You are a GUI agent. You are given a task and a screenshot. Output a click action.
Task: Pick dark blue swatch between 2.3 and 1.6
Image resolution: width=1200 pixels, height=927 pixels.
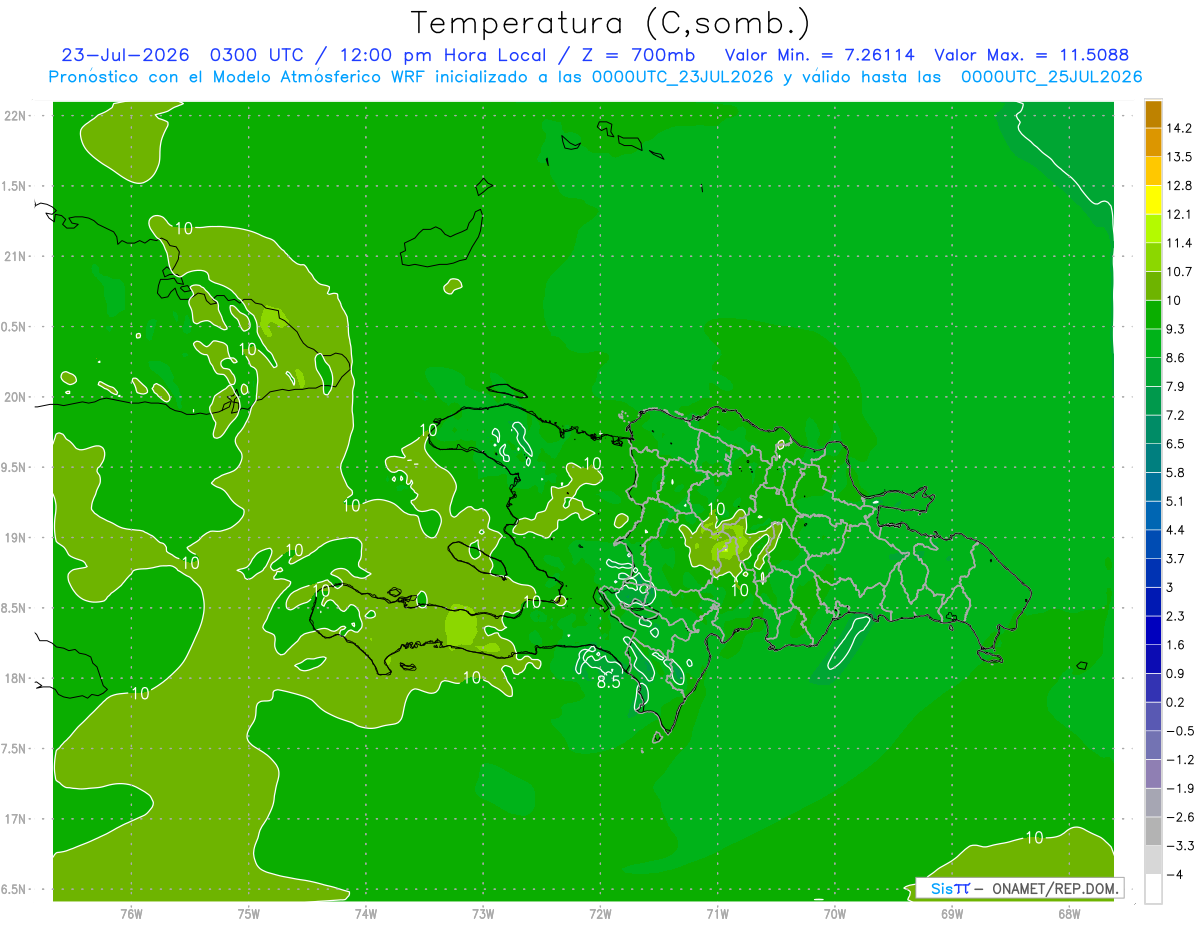[x=1153, y=630]
